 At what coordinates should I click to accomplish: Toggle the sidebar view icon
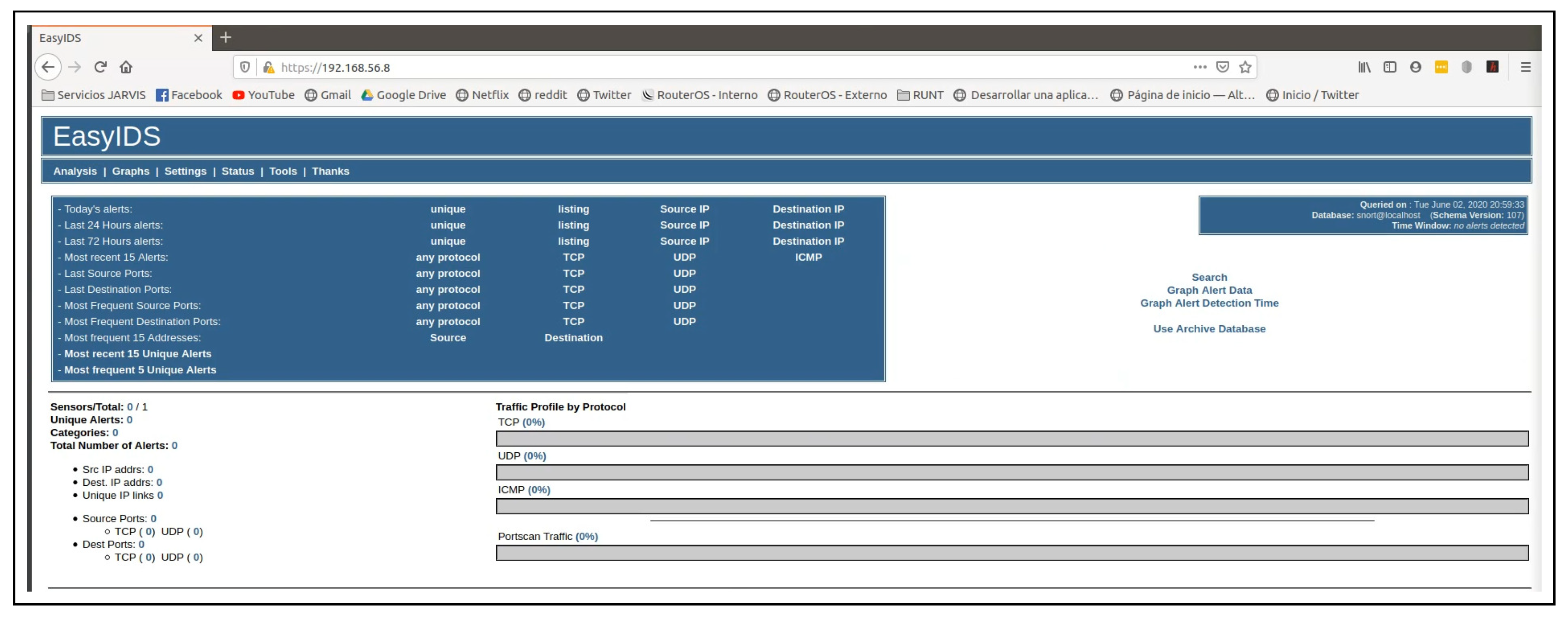click(1390, 67)
